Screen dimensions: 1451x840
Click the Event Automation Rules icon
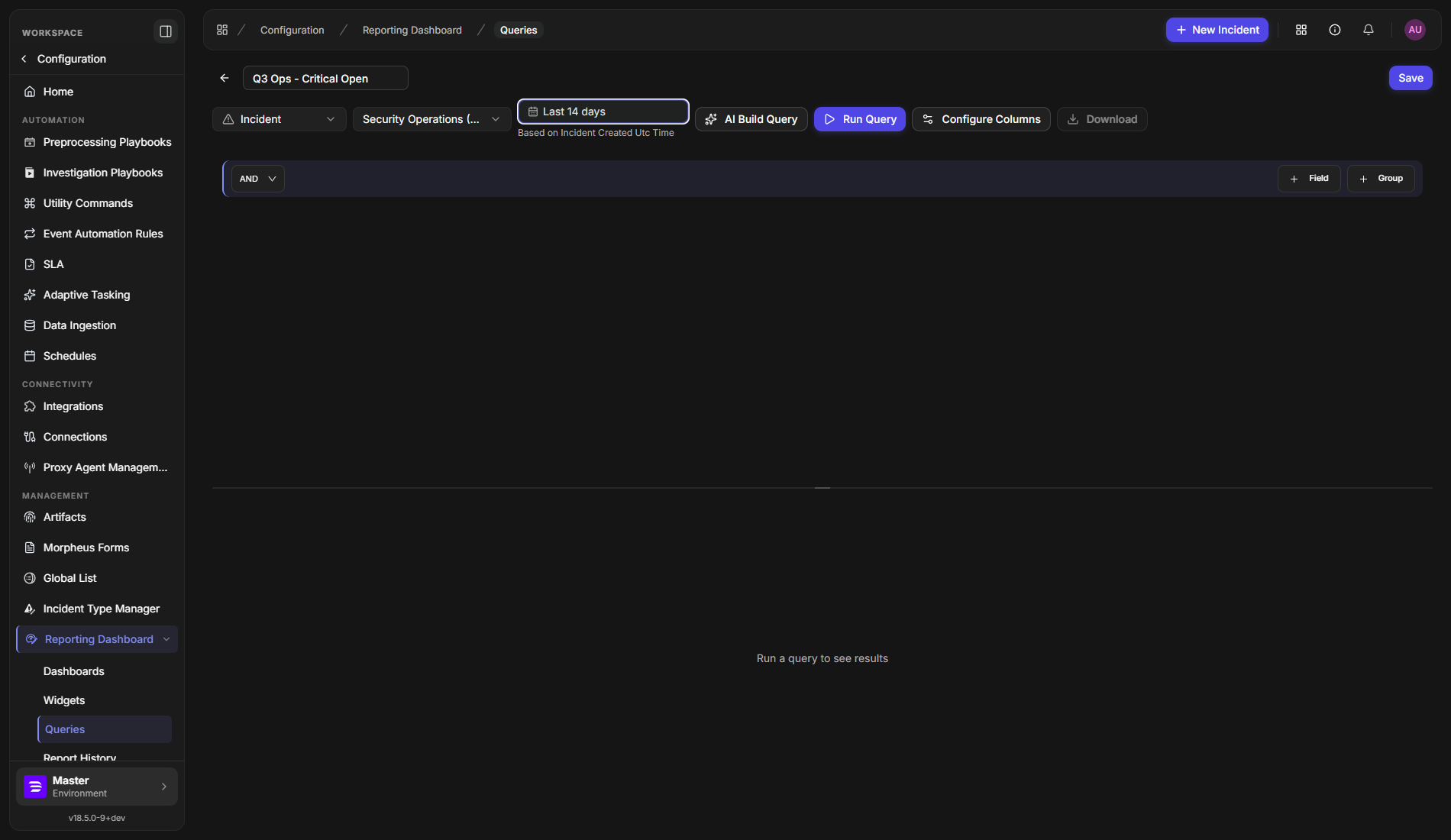pyautogui.click(x=30, y=234)
